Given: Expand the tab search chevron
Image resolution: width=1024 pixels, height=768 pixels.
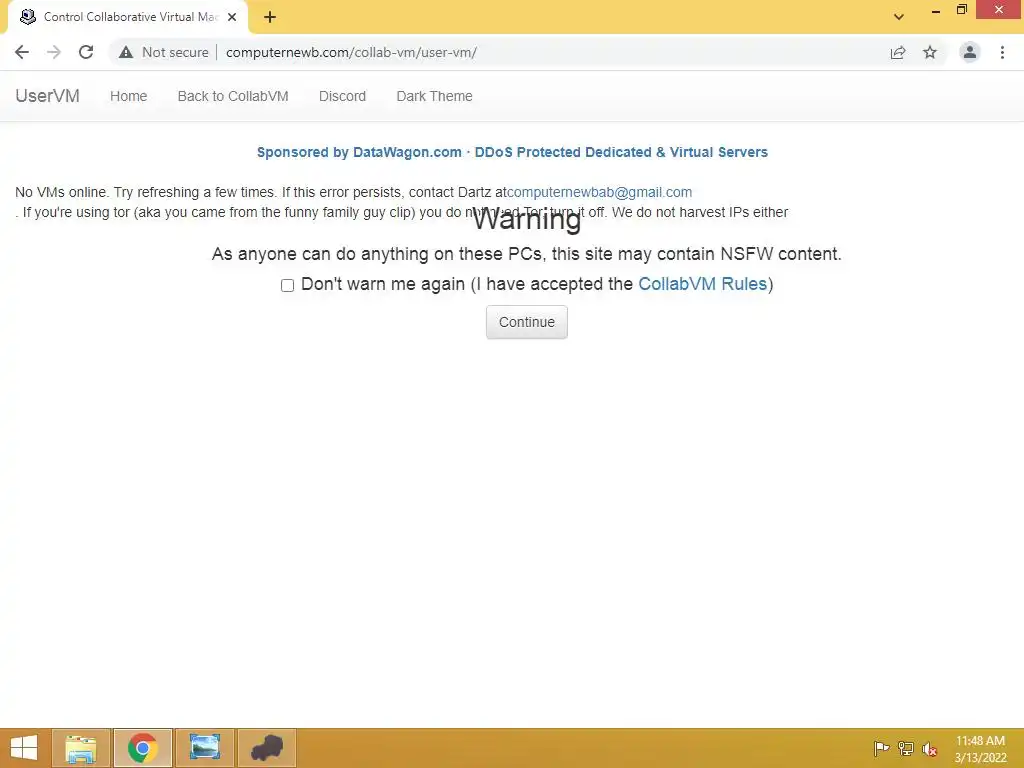Looking at the screenshot, I should (x=899, y=17).
